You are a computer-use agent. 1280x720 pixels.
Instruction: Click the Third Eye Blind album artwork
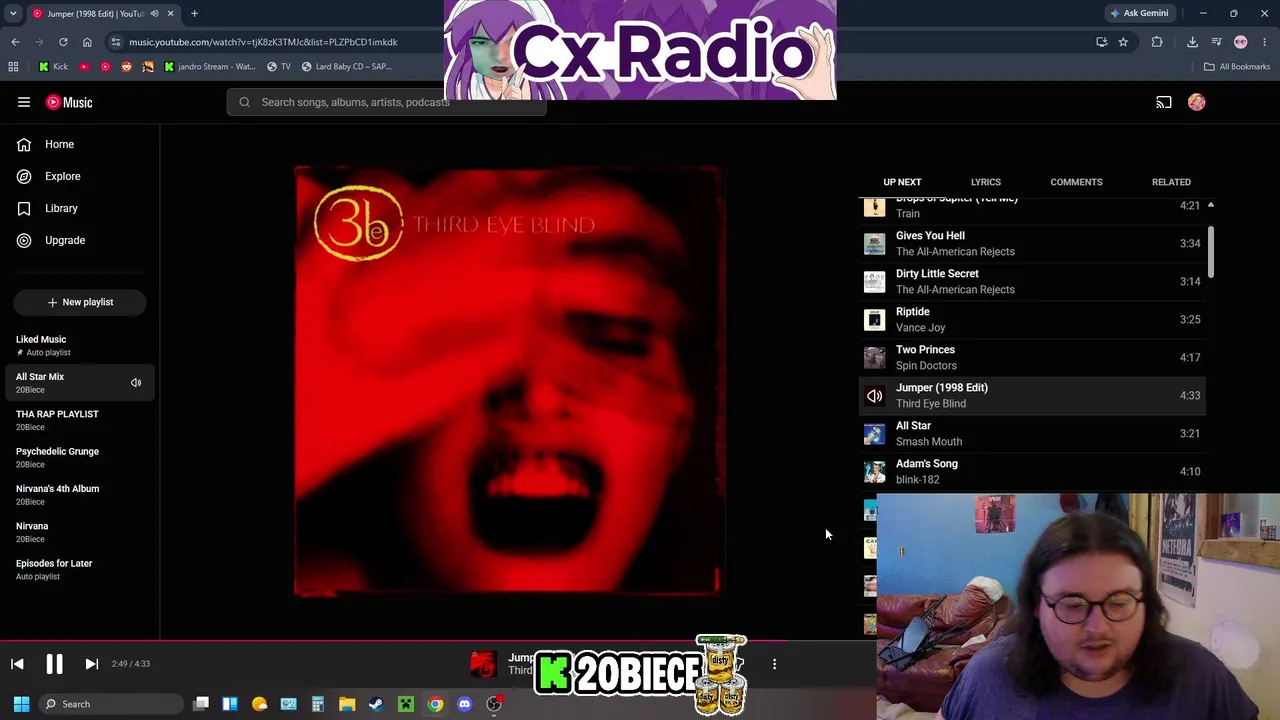509,381
